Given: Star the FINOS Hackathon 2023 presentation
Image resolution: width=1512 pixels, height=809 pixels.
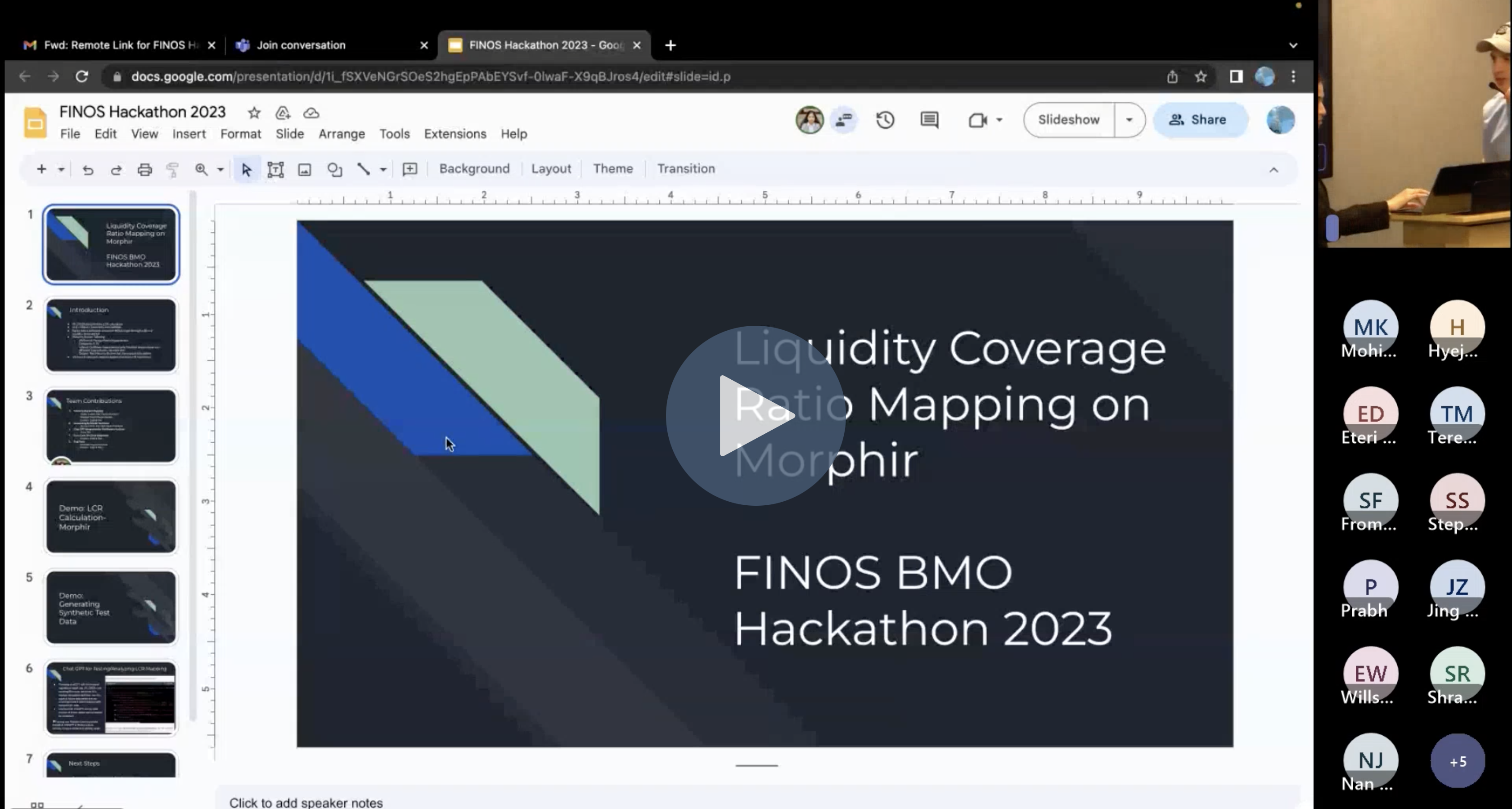Looking at the screenshot, I should [x=253, y=113].
